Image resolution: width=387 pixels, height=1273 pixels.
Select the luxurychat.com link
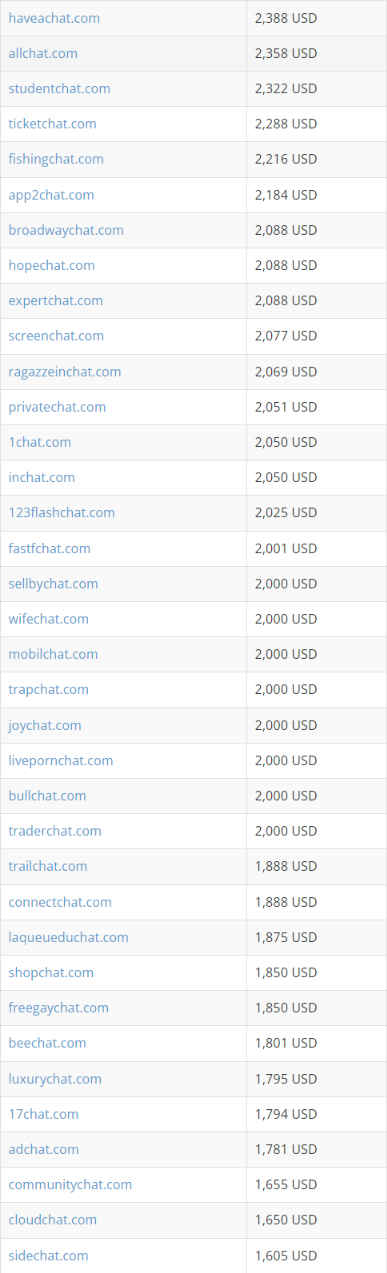click(x=55, y=1079)
